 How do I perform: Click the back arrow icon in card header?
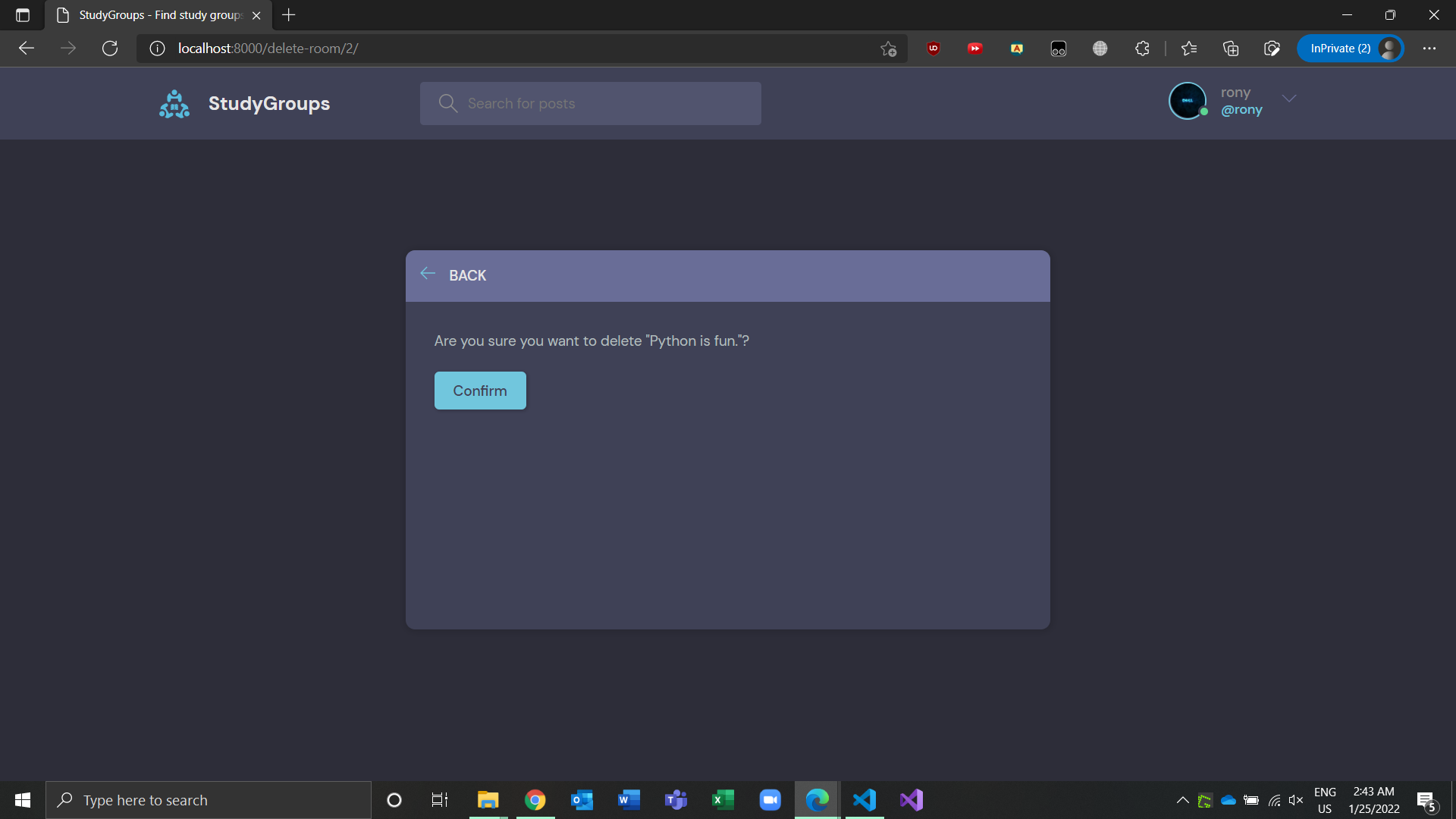click(x=428, y=274)
